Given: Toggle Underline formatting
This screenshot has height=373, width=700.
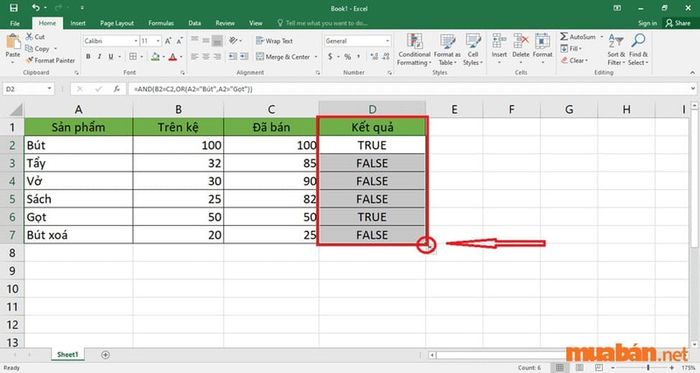Looking at the screenshot, I should click(111, 57).
